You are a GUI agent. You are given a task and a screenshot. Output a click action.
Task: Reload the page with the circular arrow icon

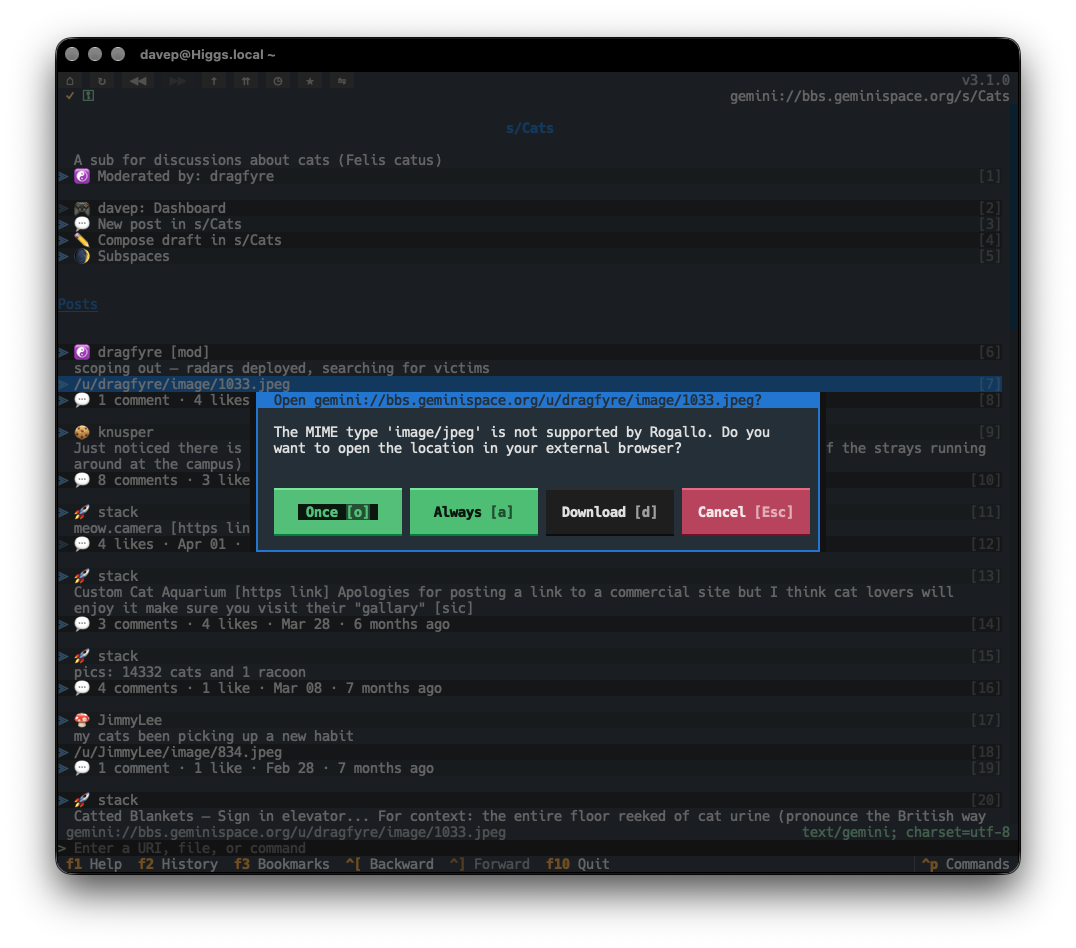[102, 81]
